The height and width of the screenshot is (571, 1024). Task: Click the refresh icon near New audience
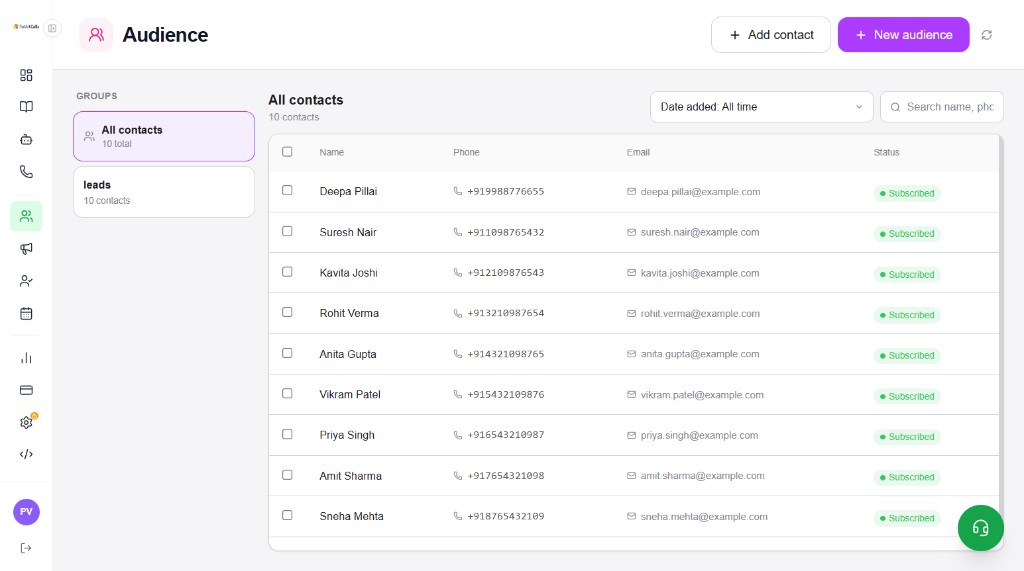click(x=987, y=35)
